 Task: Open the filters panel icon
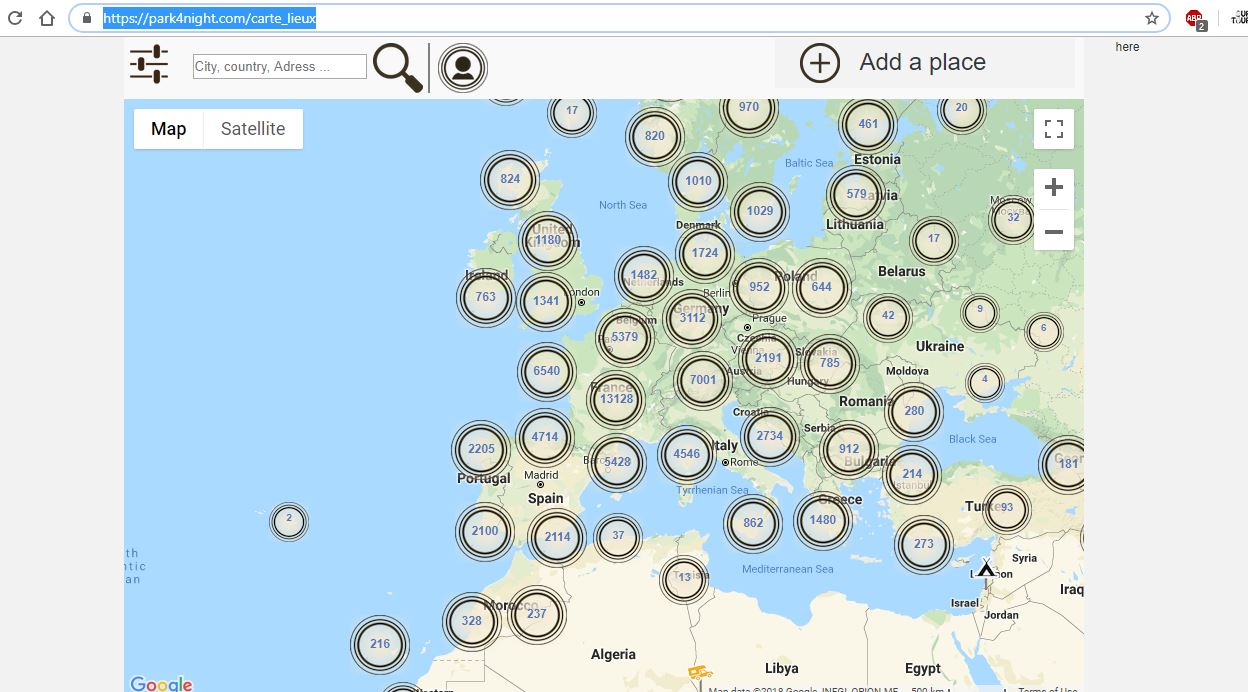coord(147,63)
